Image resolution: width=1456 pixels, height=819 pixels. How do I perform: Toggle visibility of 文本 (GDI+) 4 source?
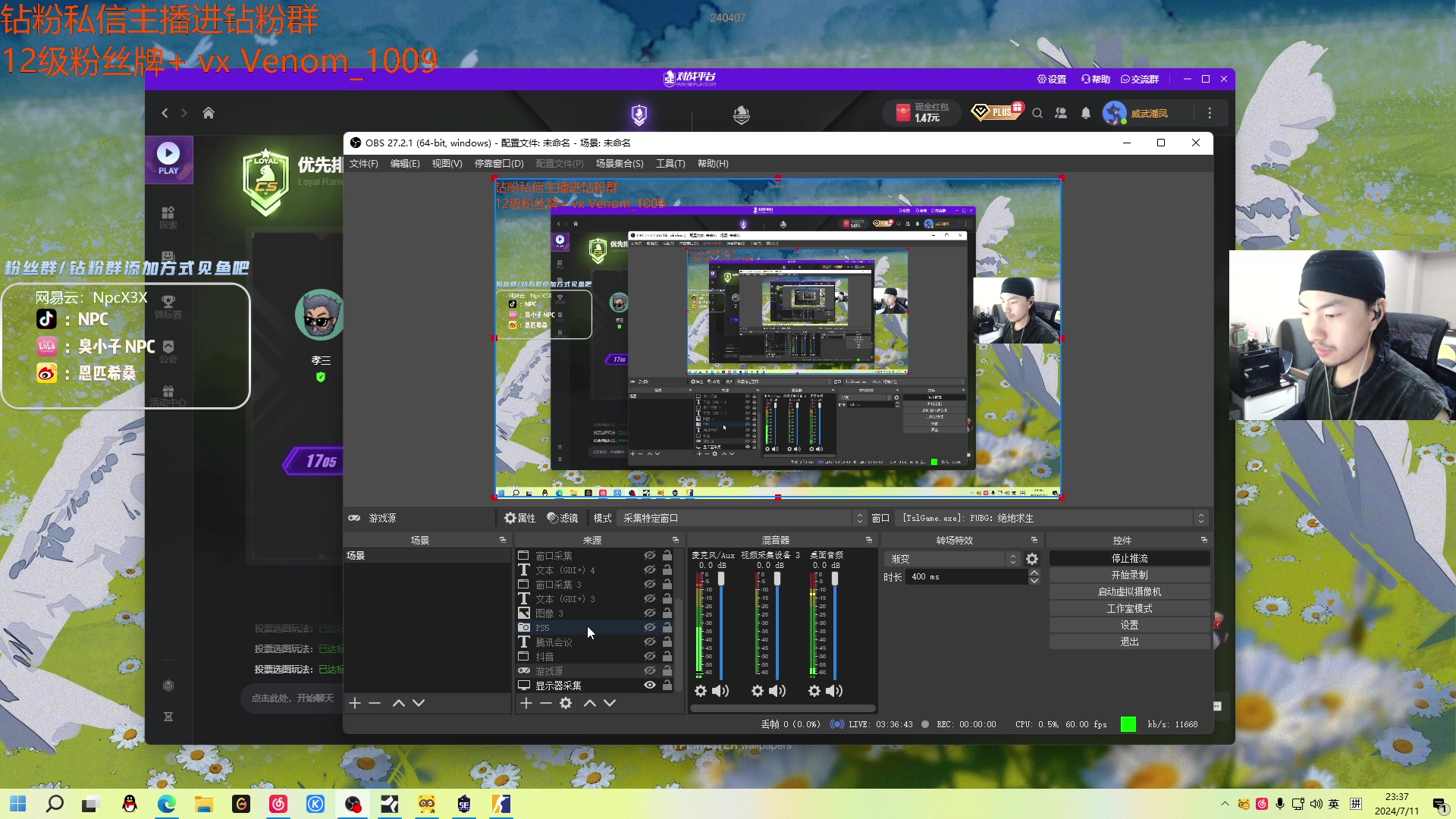click(650, 570)
